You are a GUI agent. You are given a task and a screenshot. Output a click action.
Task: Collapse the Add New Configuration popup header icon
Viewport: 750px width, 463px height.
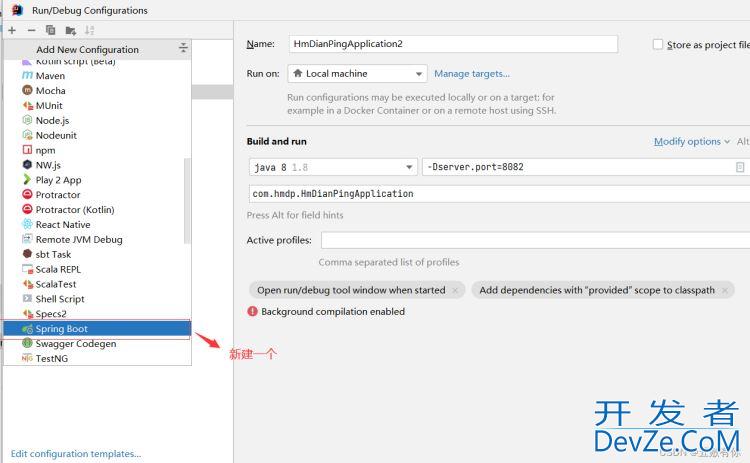(x=183, y=47)
